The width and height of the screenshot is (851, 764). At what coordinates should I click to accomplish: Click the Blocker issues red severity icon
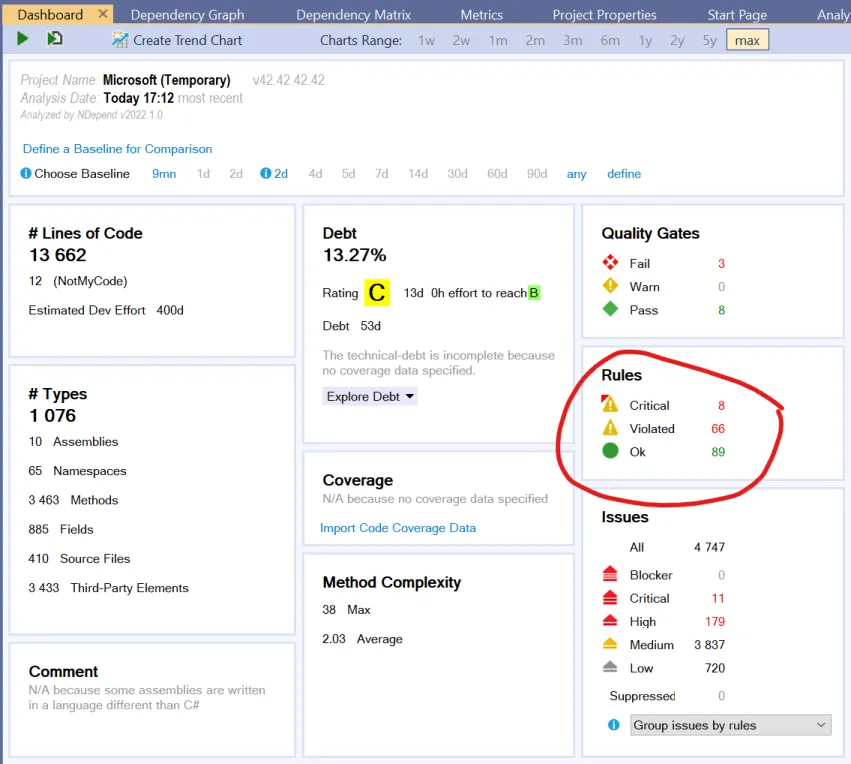612,574
